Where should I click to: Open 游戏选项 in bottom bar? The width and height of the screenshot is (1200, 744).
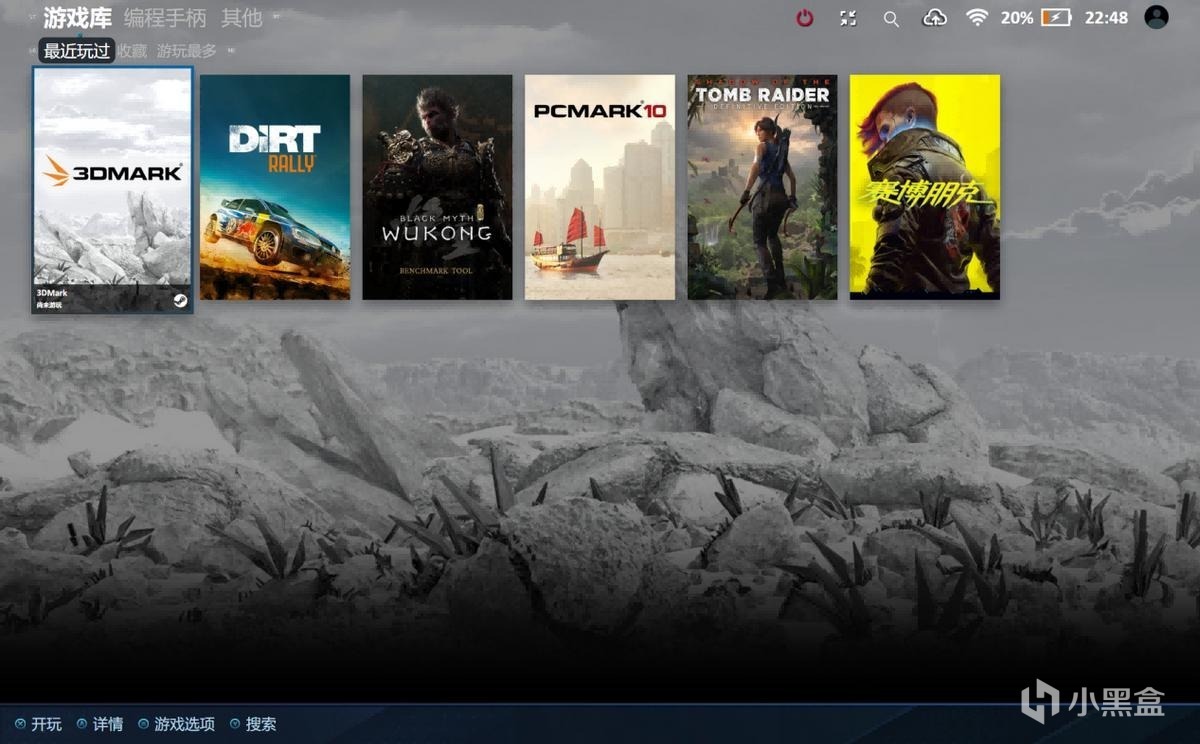click(177, 724)
